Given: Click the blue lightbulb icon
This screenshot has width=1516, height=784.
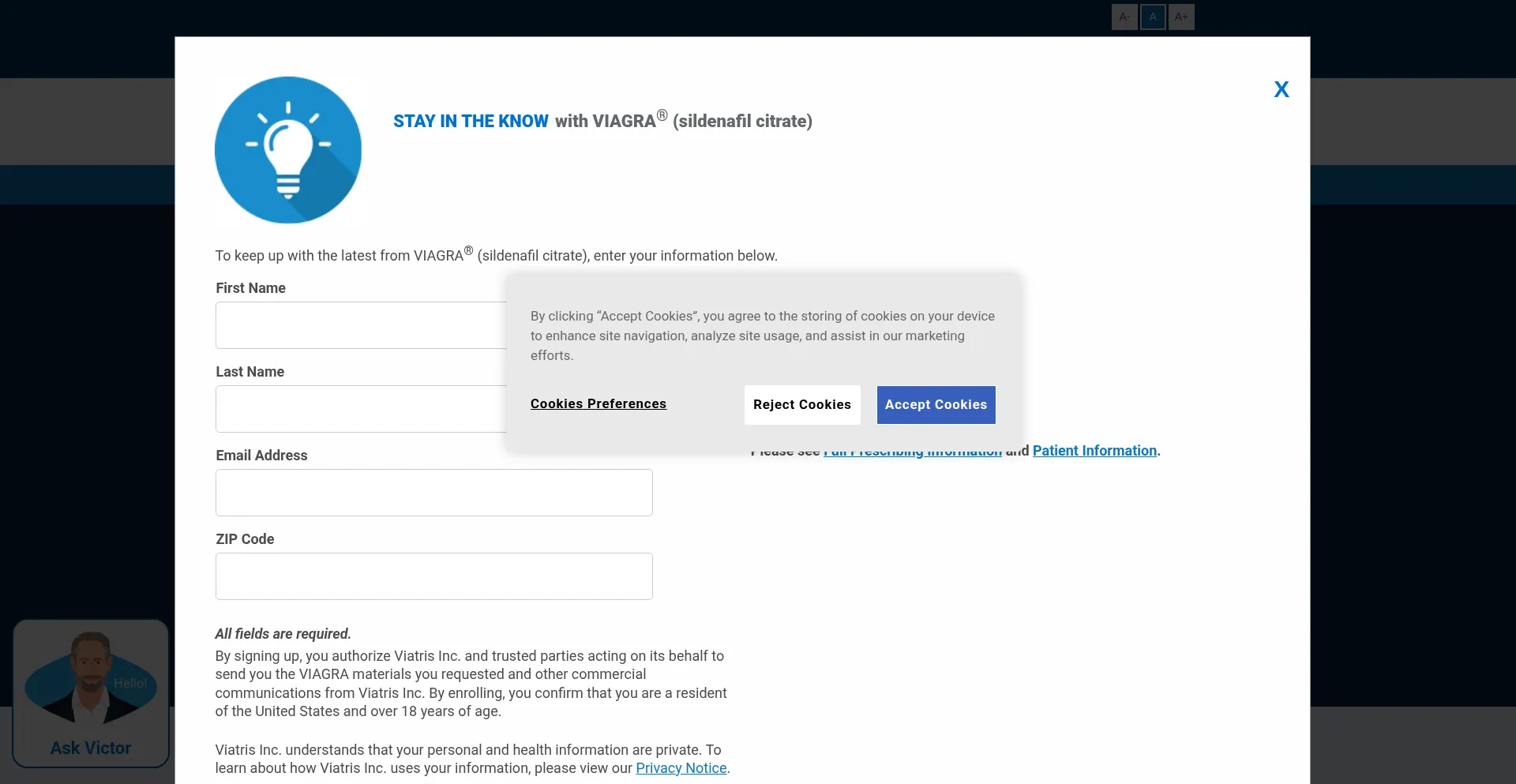Looking at the screenshot, I should coord(288,150).
